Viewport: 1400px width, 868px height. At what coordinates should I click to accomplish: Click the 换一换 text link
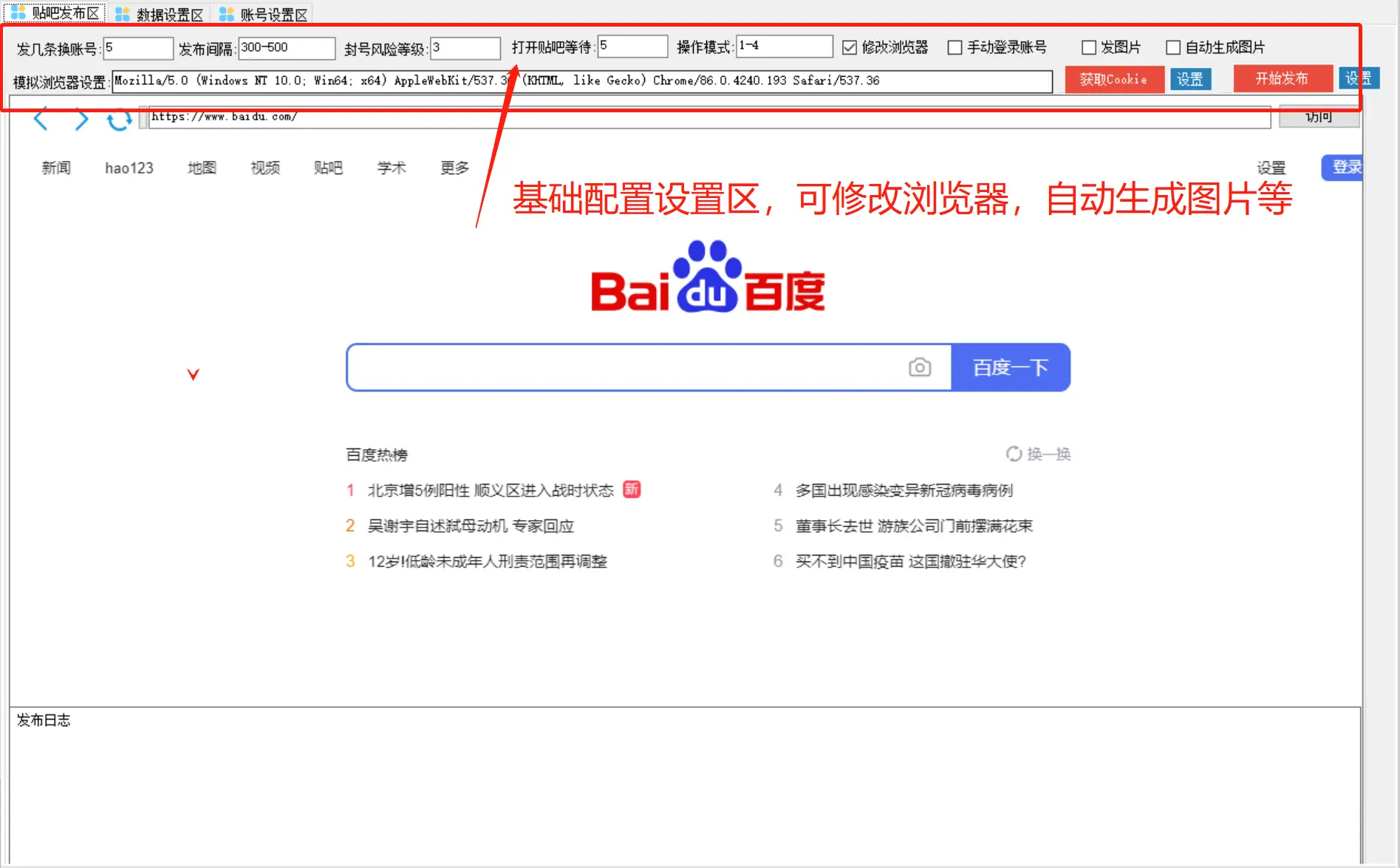coord(1049,454)
